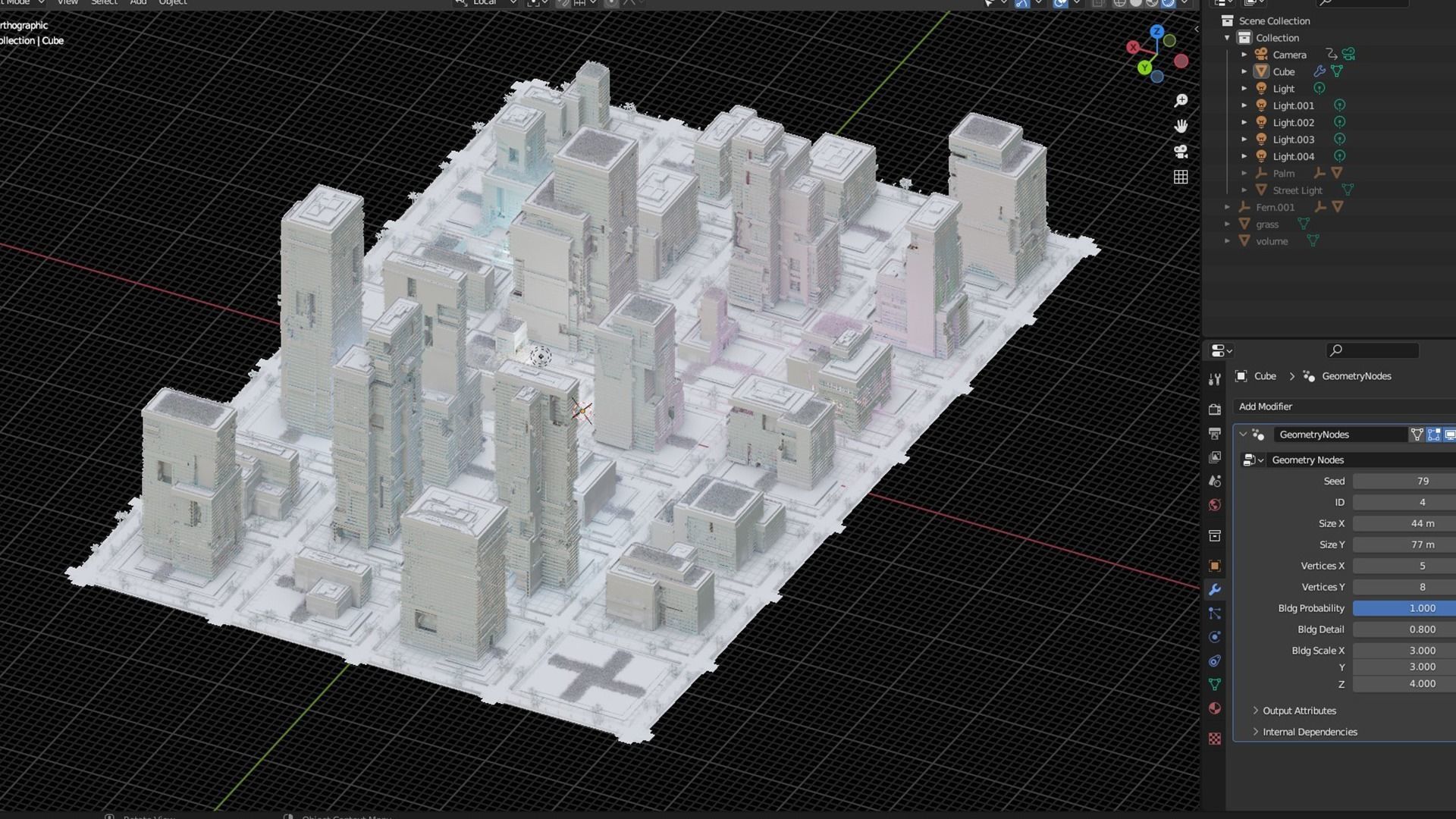Image resolution: width=1456 pixels, height=819 pixels.
Task: Toggle camera view in viewport
Action: [x=1181, y=152]
